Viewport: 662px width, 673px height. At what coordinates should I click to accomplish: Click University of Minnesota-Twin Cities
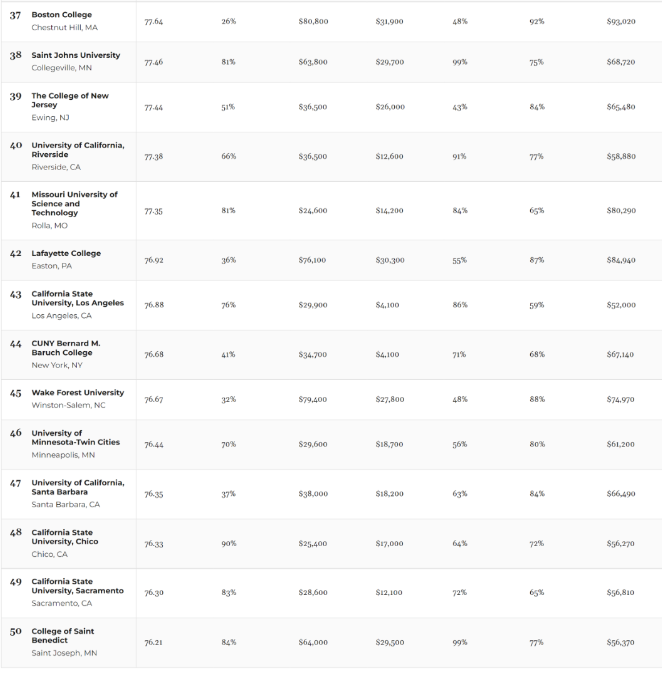[75, 437]
